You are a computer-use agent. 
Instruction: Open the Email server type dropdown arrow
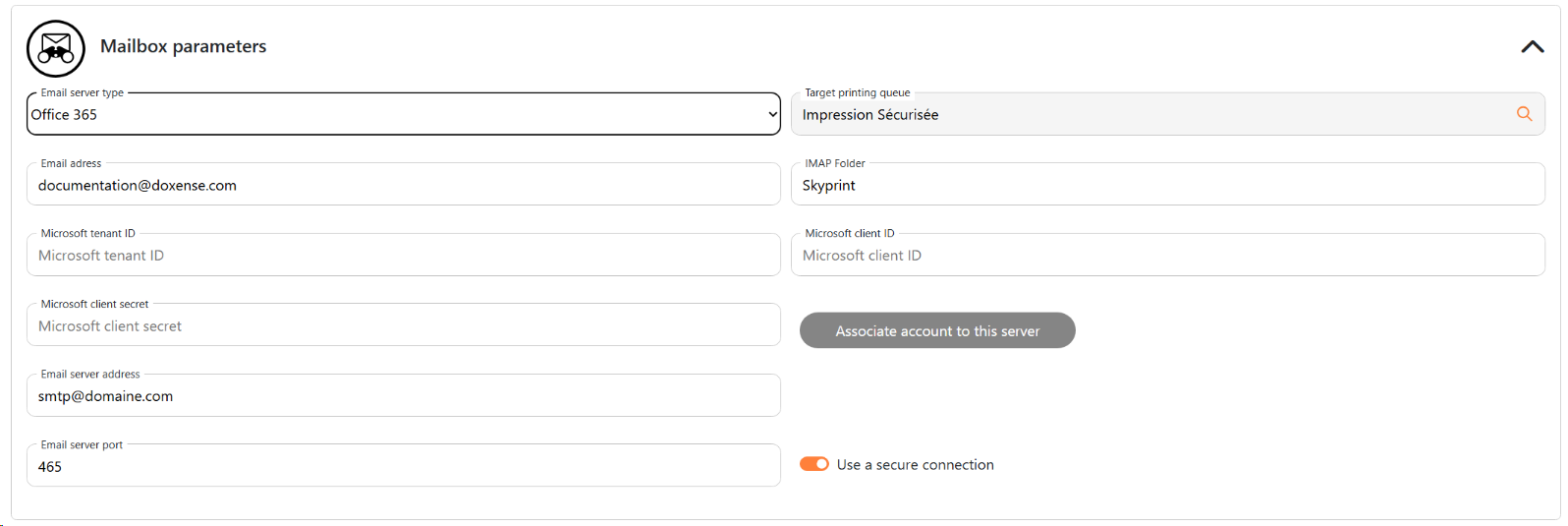point(772,115)
